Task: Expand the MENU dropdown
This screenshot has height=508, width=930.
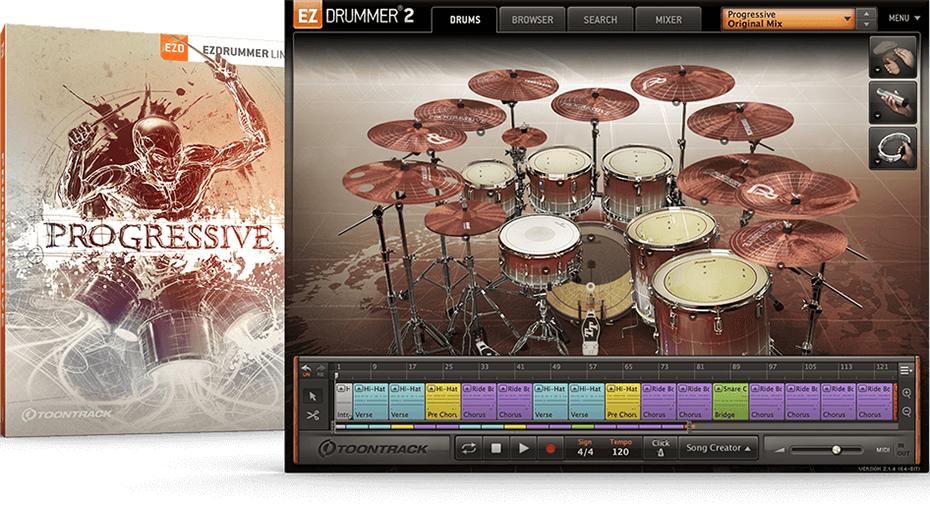Action: coord(903,18)
